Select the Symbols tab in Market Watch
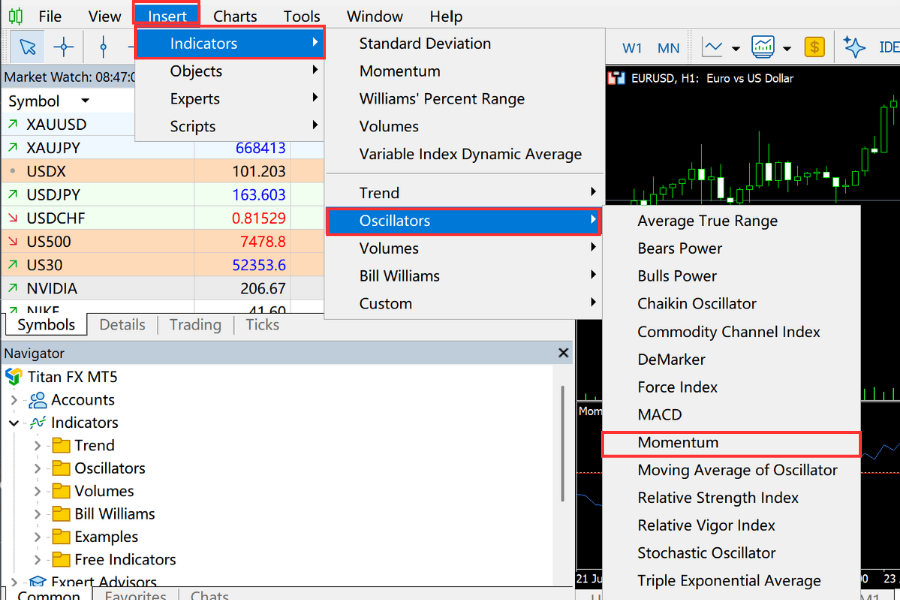 [x=46, y=325]
